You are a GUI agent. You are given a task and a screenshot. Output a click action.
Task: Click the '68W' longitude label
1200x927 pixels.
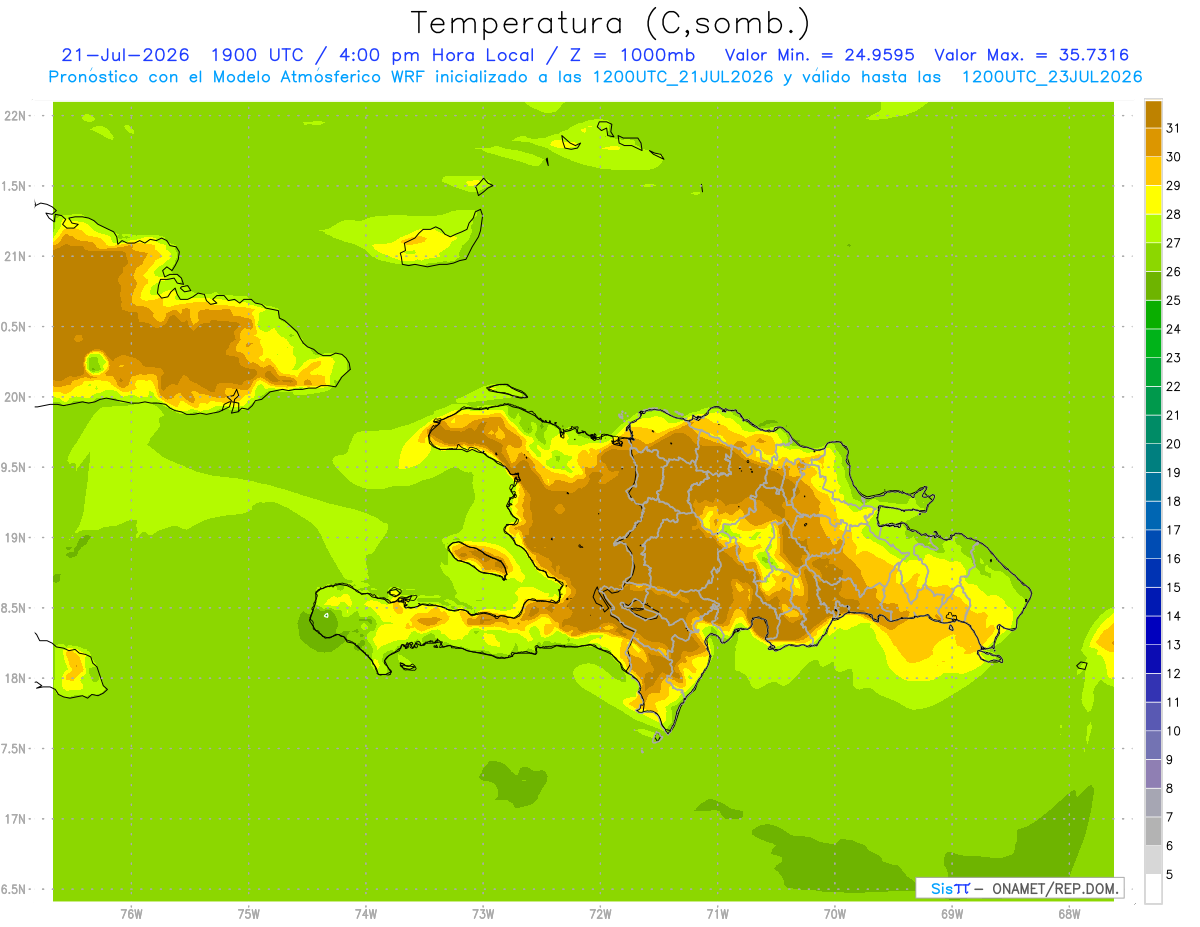pos(1069,914)
